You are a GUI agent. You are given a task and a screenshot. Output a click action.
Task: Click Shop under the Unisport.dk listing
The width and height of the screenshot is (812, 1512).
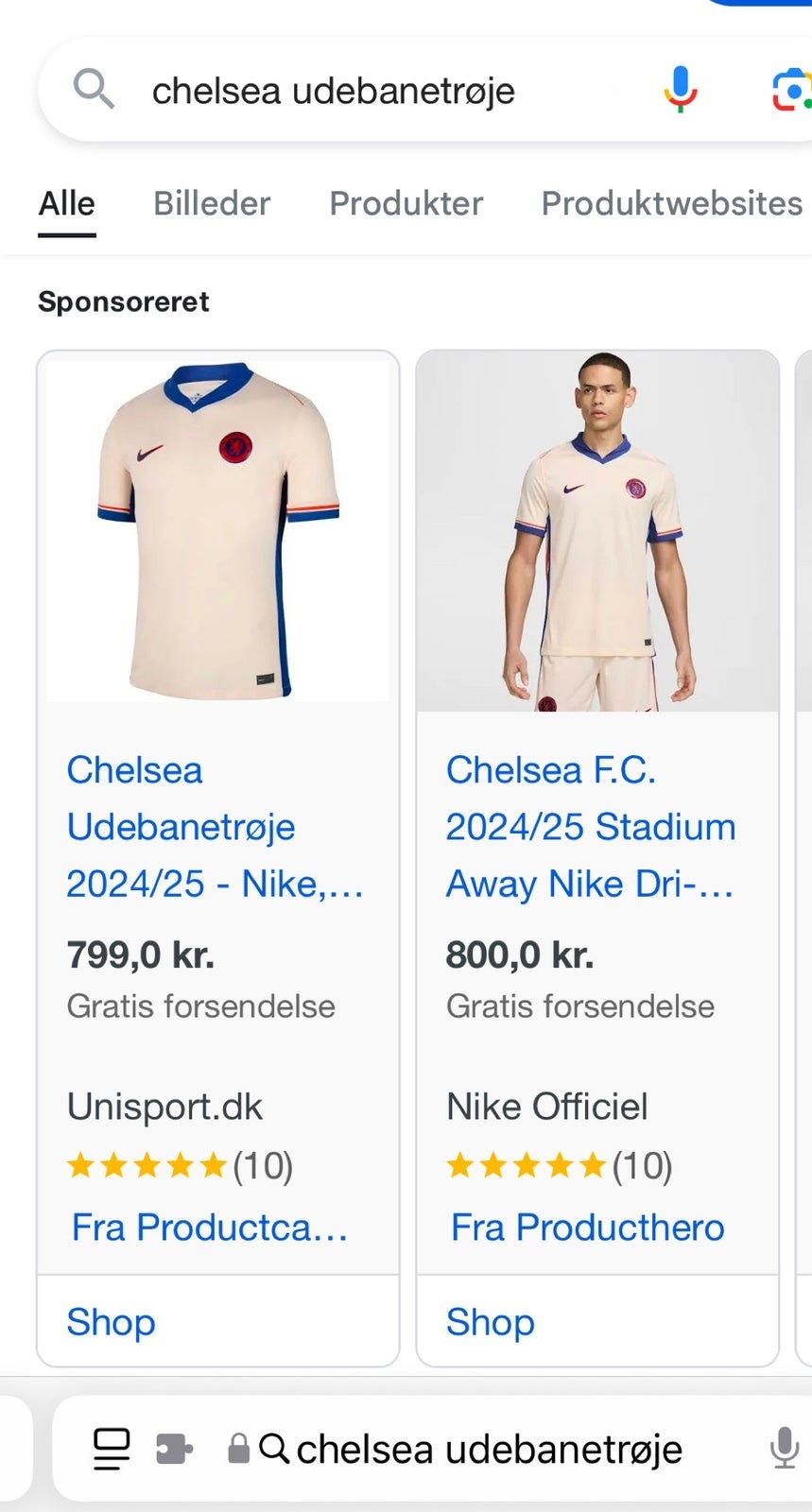[x=112, y=1322]
